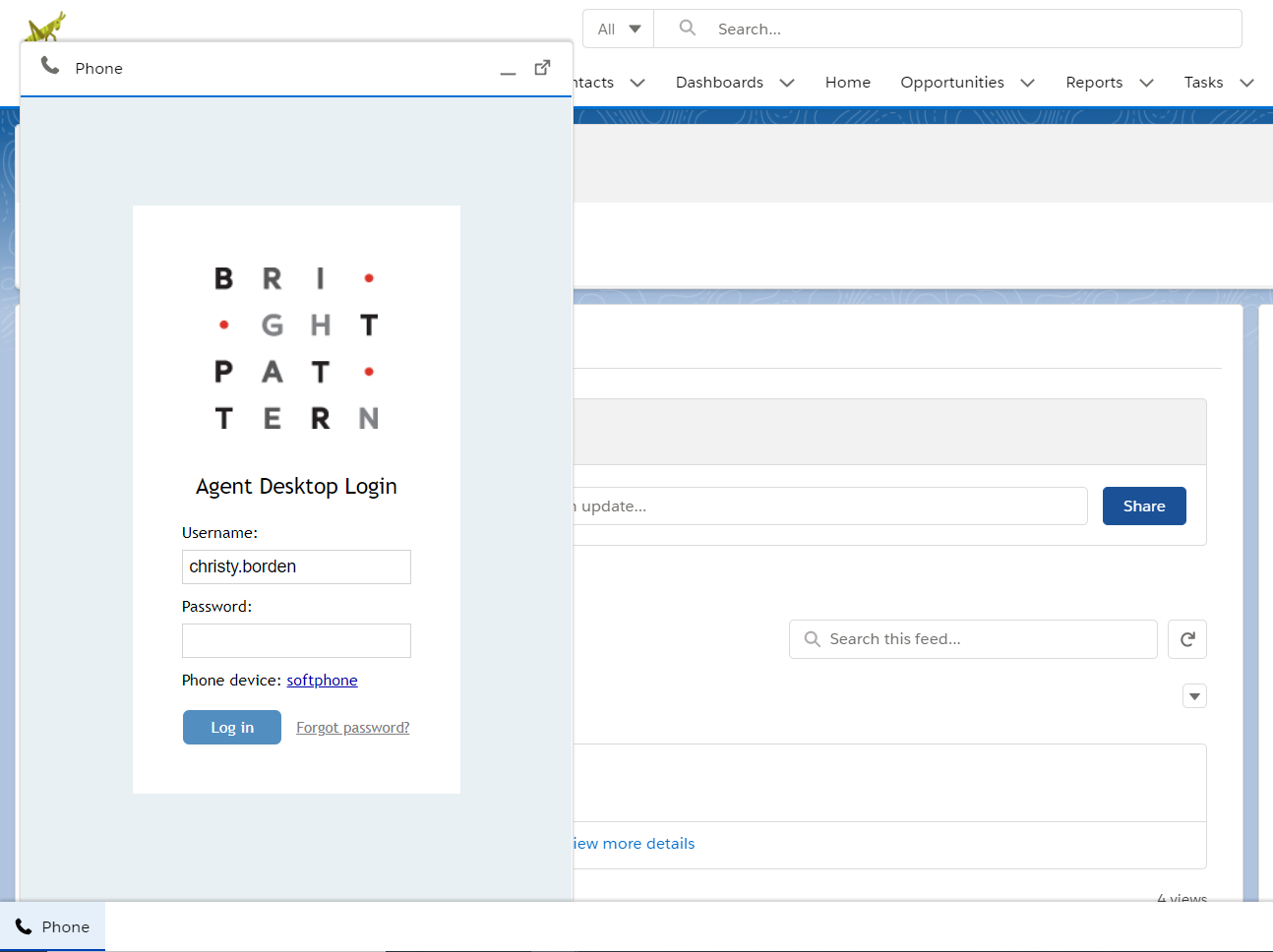Click the magnifier icon in global search
The image size is (1273, 952).
688,28
